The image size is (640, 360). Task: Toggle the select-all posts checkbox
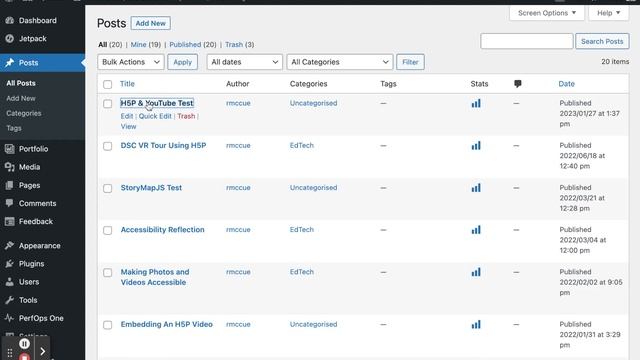pos(107,84)
